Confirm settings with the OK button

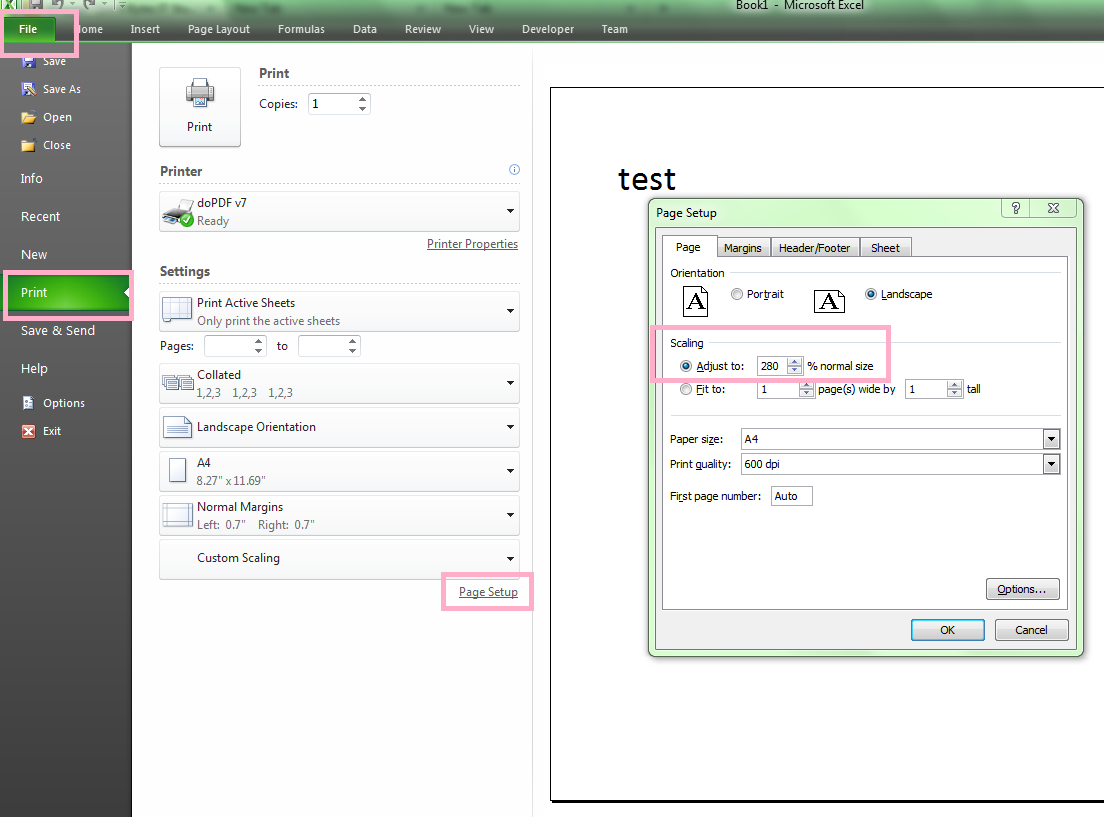947,629
